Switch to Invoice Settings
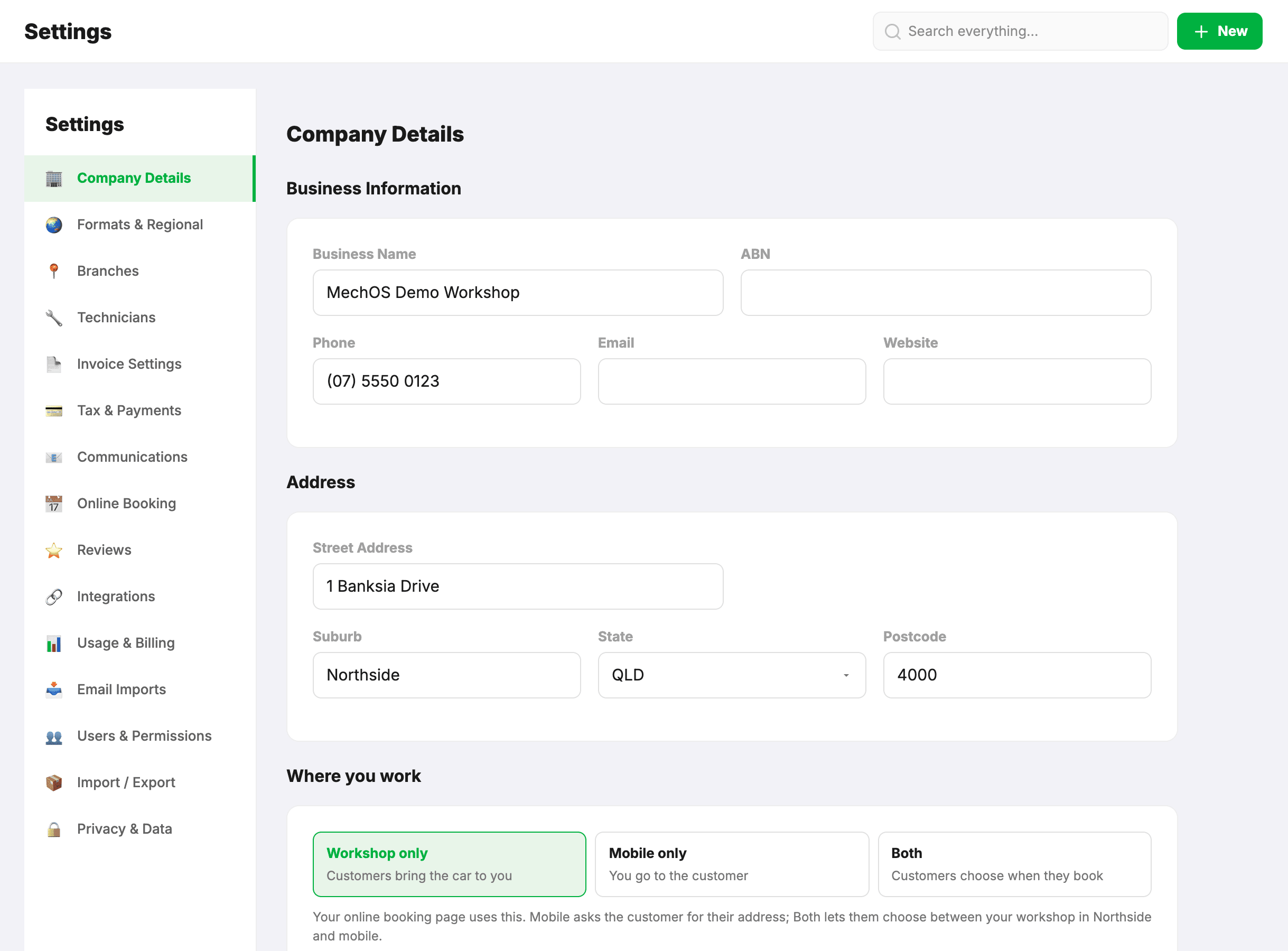 tap(139, 365)
